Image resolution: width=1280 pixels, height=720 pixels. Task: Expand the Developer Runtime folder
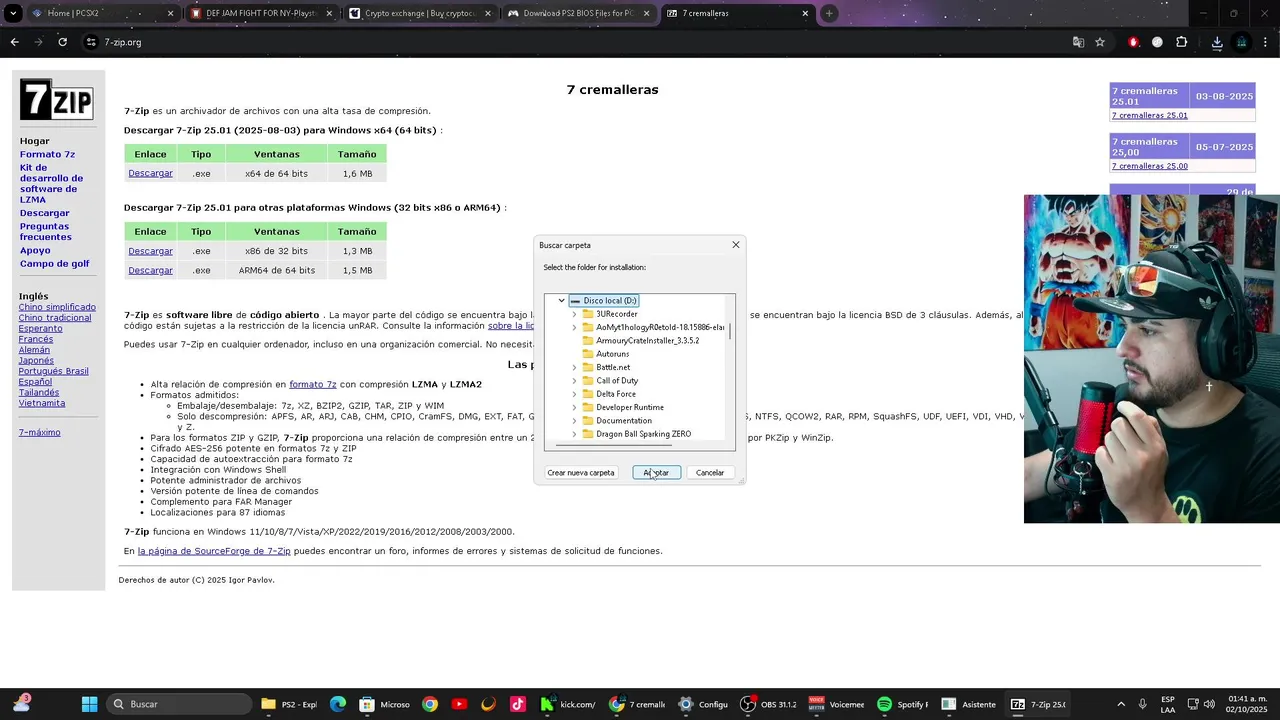(574, 407)
